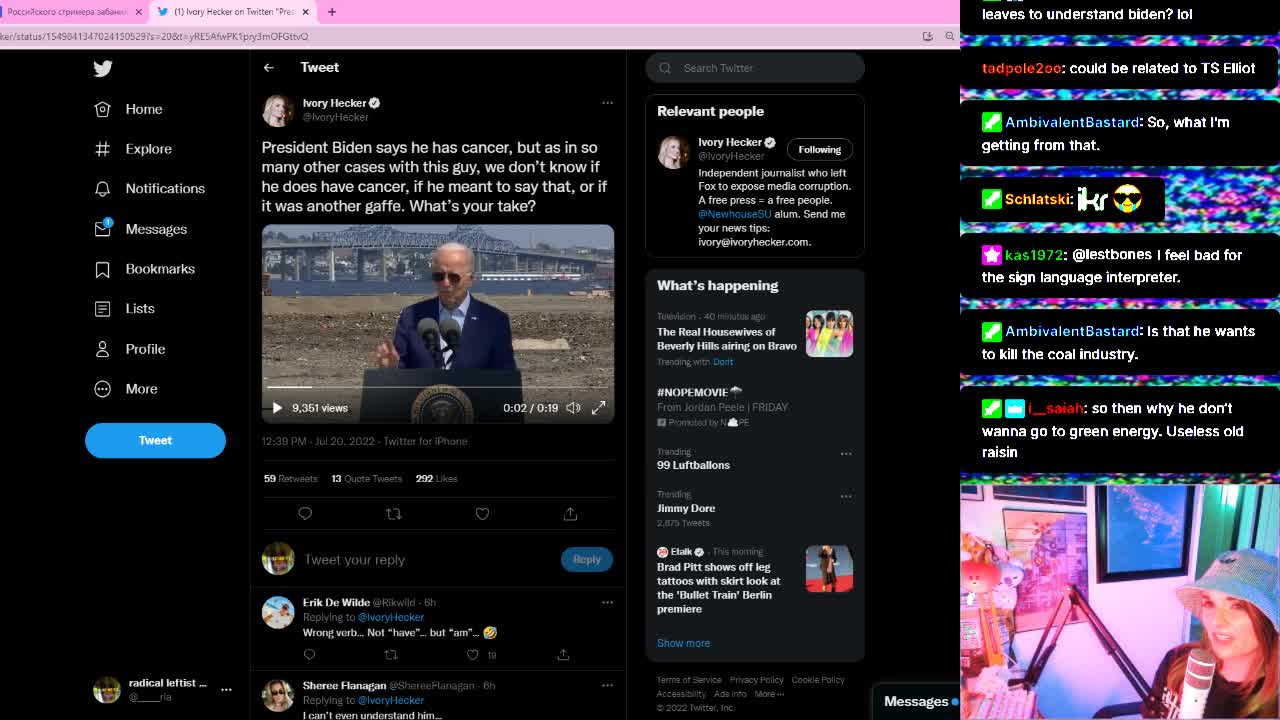Click the retweet icon under main tweet
This screenshot has height=720, width=1280.
point(393,513)
